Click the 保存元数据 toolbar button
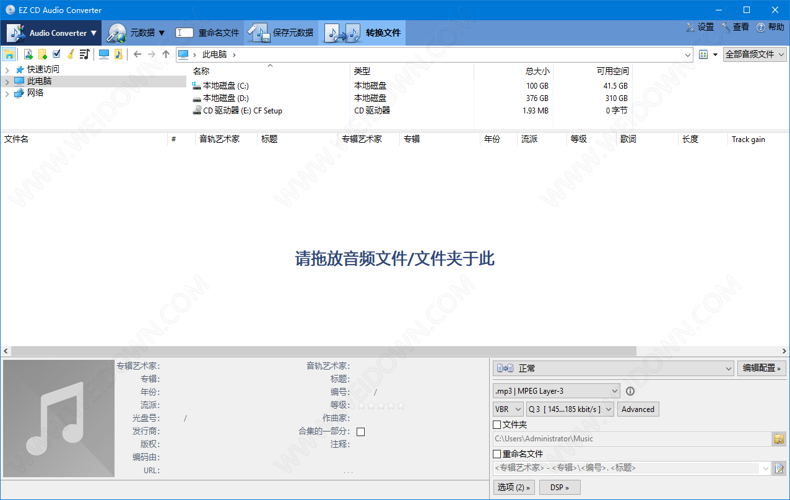This screenshot has width=790, height=500. tap(281, 33)
